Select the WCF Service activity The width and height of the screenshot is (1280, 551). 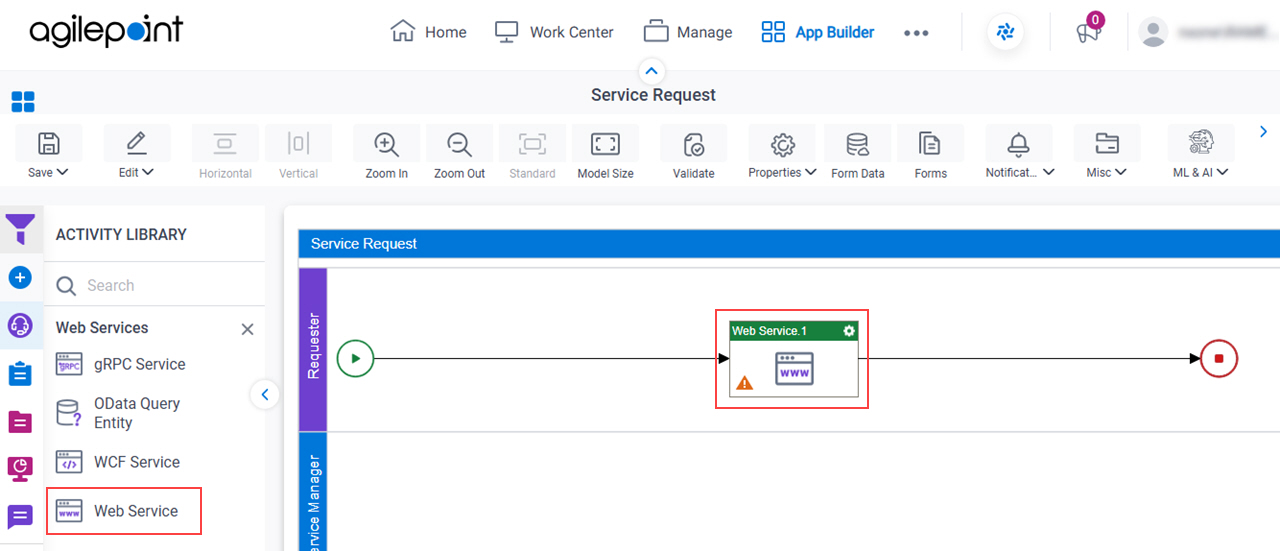[x=118, y=462]
